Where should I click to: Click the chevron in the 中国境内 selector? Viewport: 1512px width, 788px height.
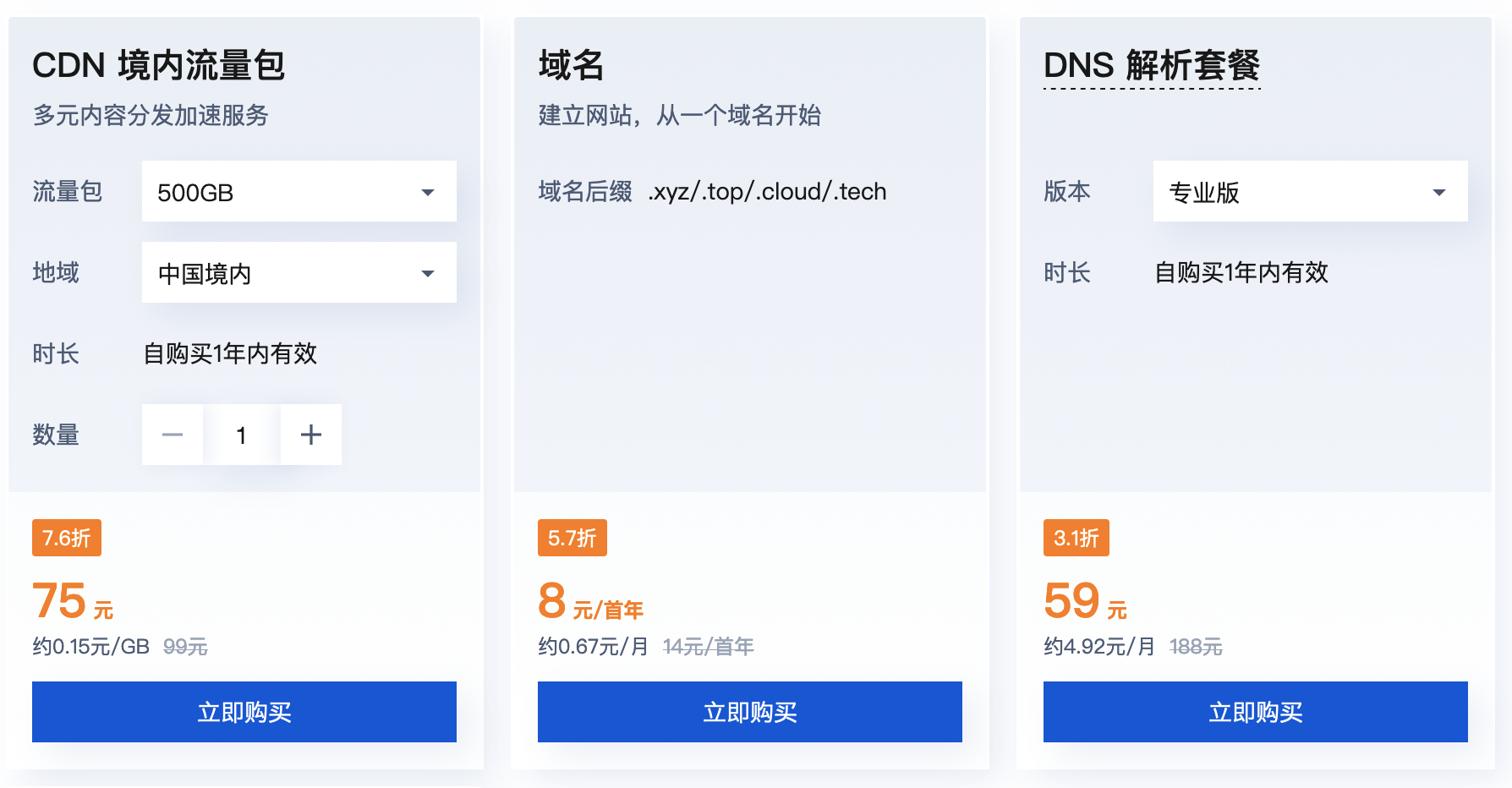click(x=428, y=272)
